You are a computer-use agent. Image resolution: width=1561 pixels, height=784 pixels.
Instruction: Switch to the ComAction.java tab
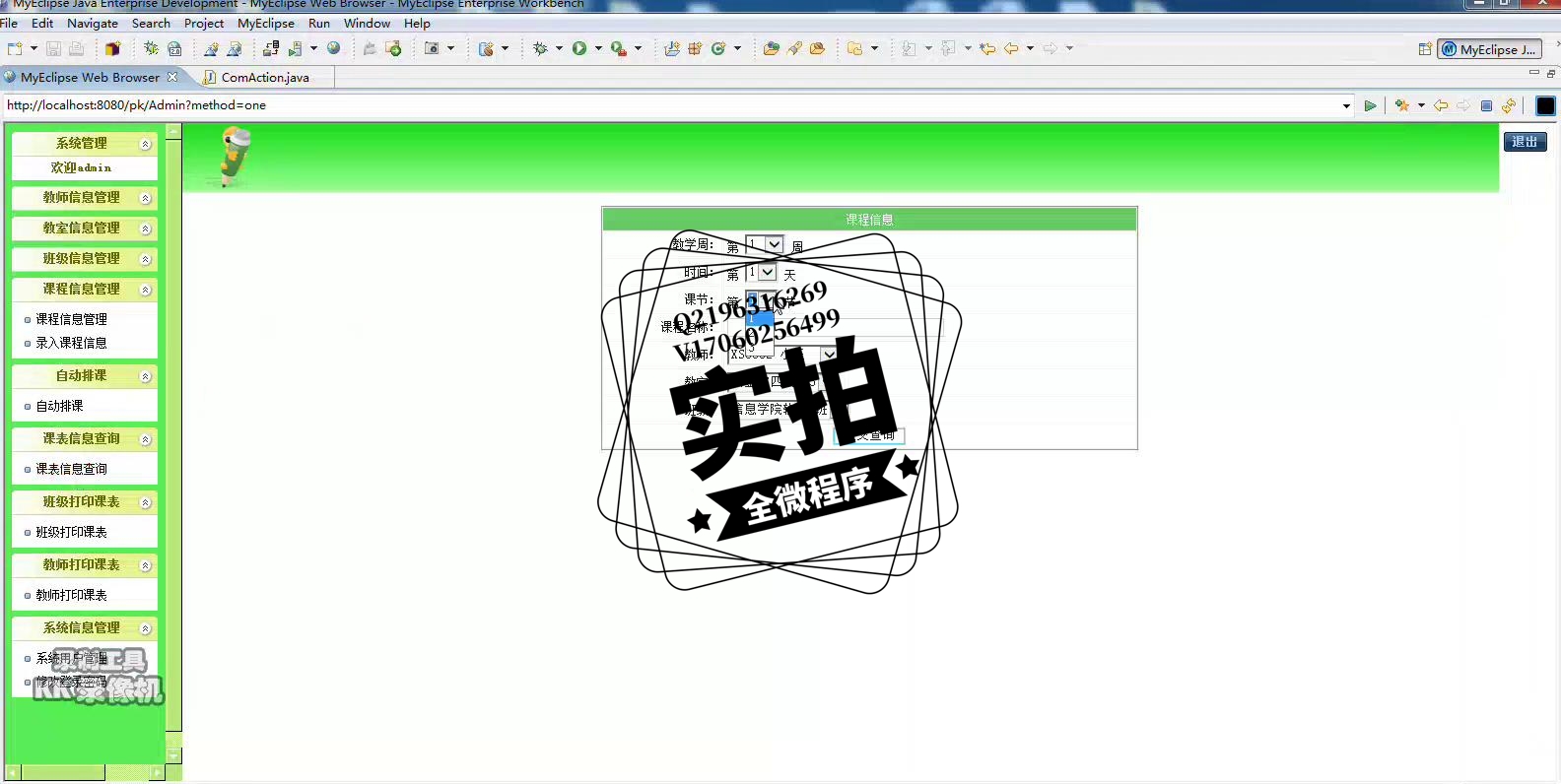click(264, 77)
